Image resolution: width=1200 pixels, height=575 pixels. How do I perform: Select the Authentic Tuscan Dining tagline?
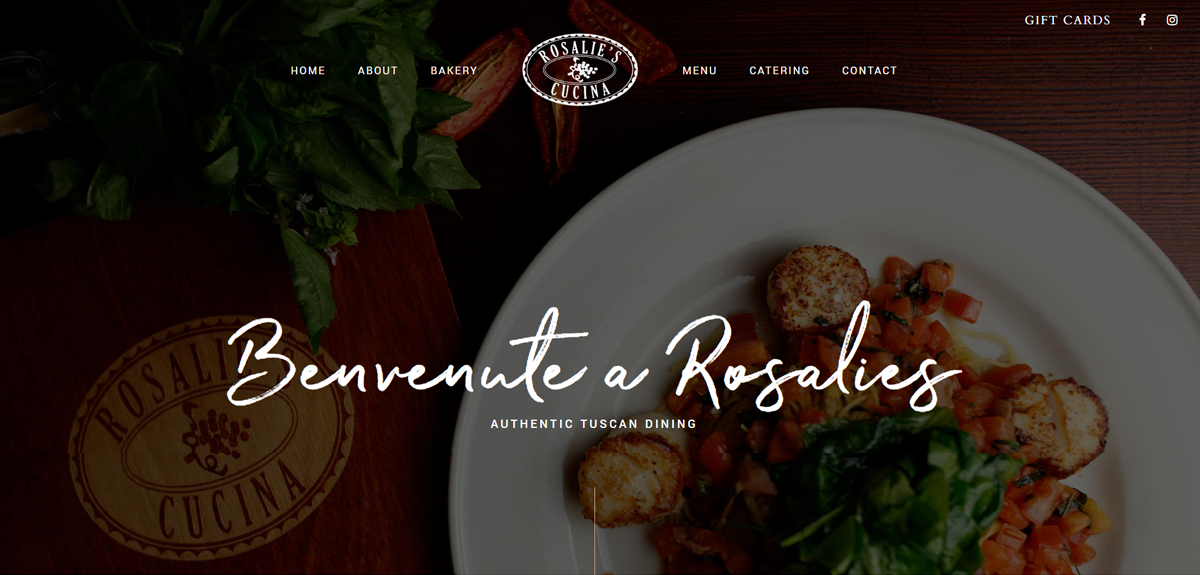point(594,424)
